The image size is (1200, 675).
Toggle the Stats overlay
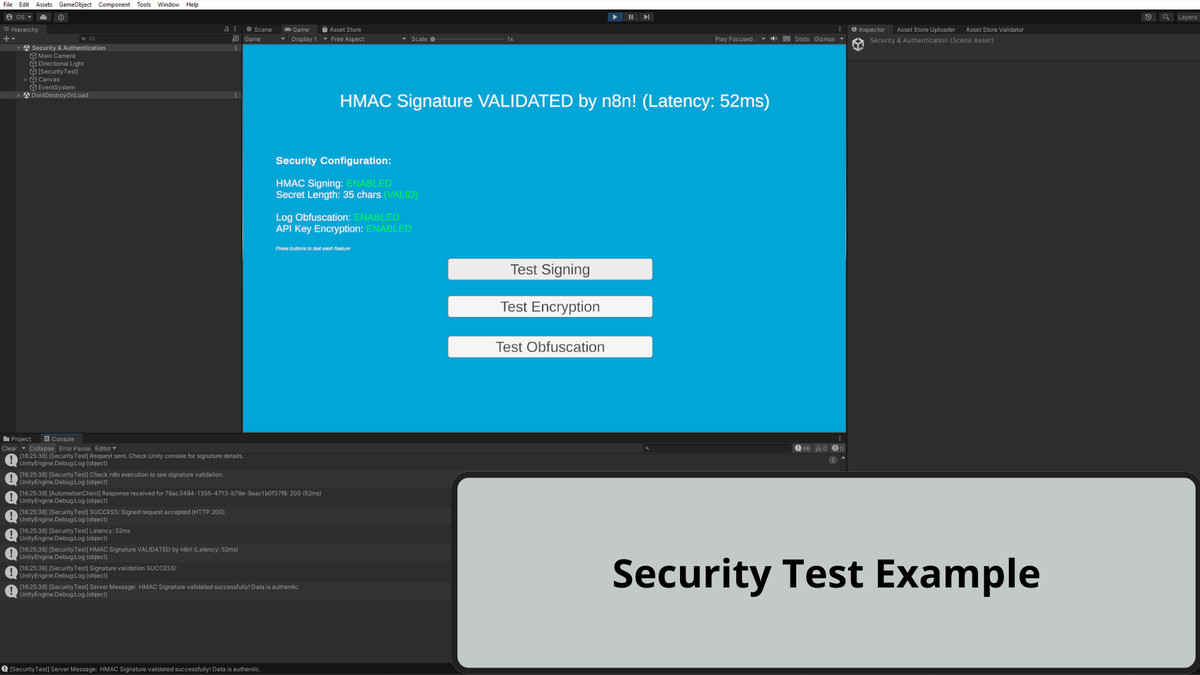tap(802, 39)
